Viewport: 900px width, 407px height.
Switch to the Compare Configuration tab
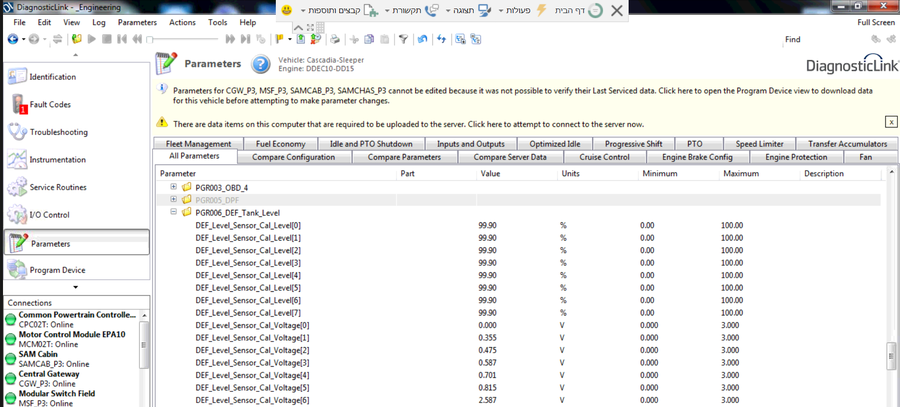293,157
